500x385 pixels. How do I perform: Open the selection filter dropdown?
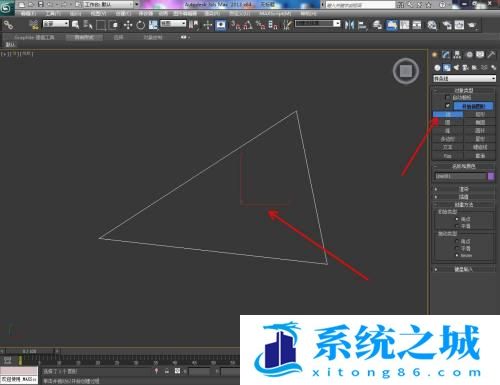coord(56,24)
